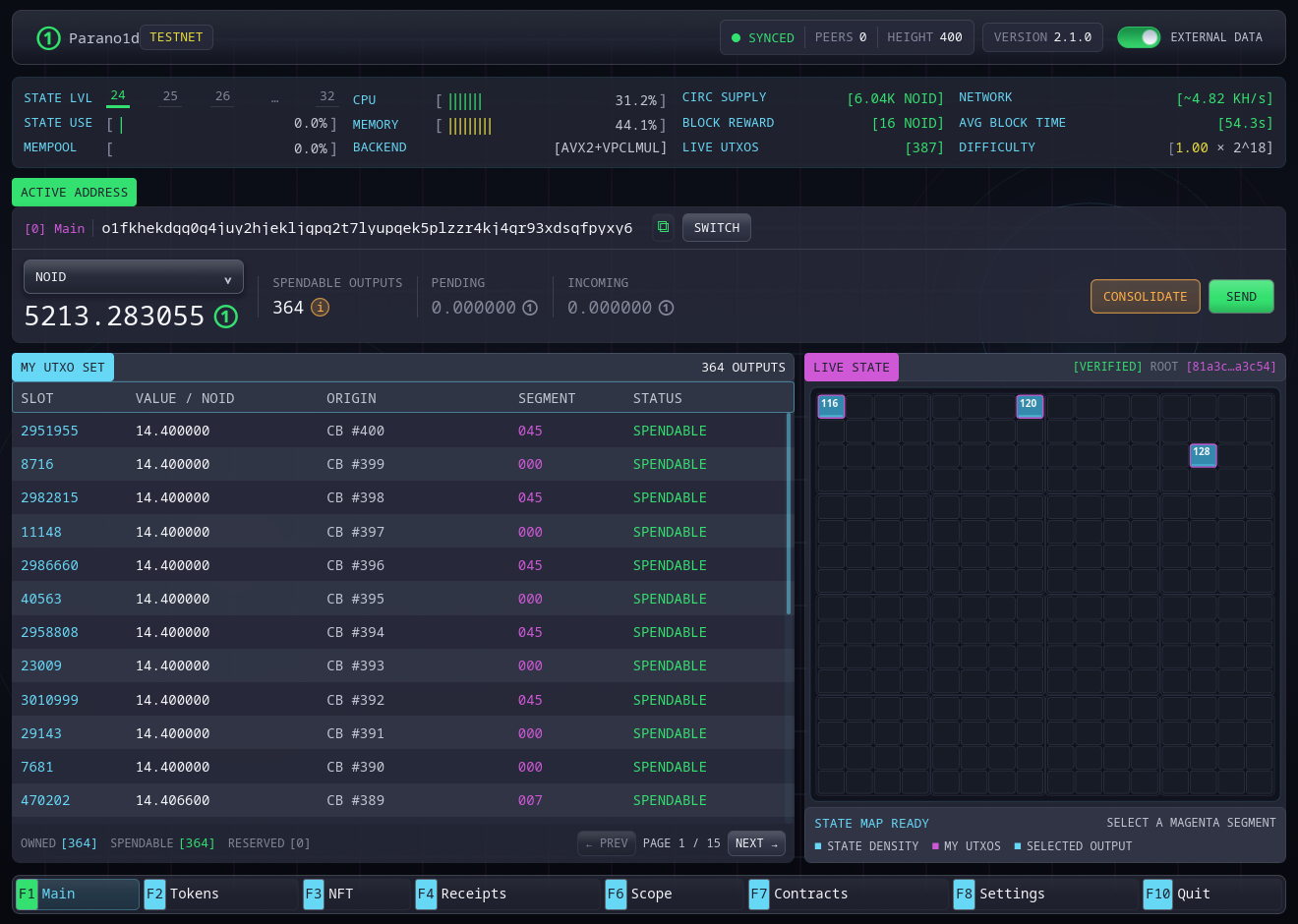Toggle the External Data switch

(x=1139, y=37)
